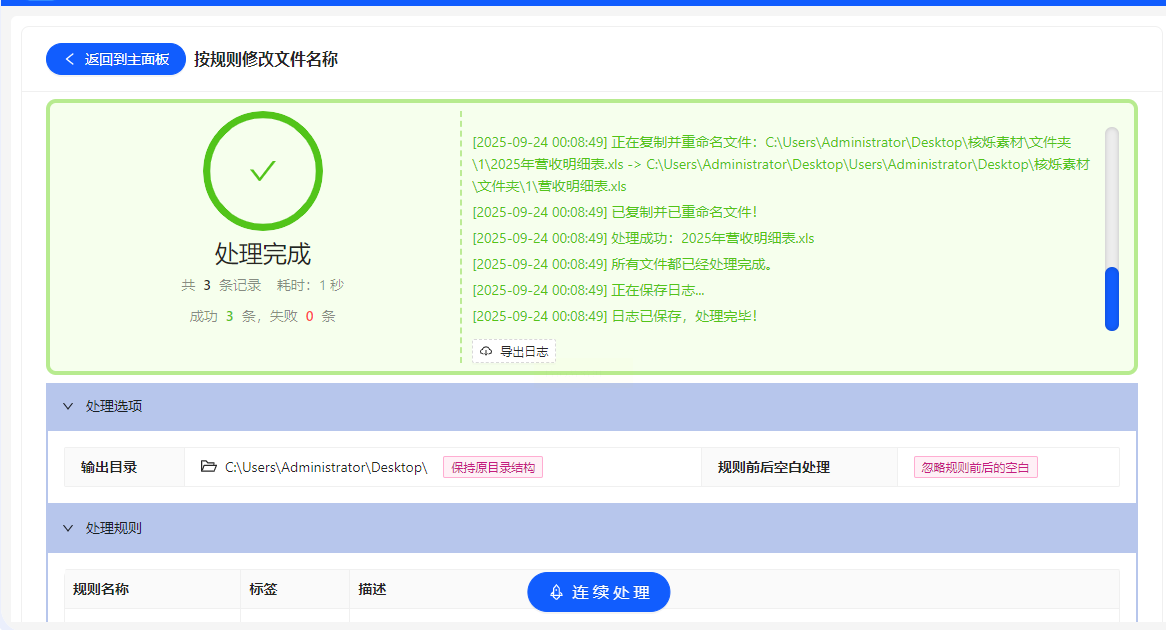Screen dimensions: 1166x630
Task: Click the 规则前后空白处理 label
Action: [x=774, y=467]
